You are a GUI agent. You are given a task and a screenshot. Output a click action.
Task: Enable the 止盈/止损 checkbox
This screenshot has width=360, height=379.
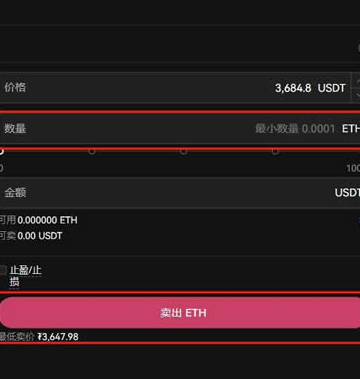coord(3,270)
